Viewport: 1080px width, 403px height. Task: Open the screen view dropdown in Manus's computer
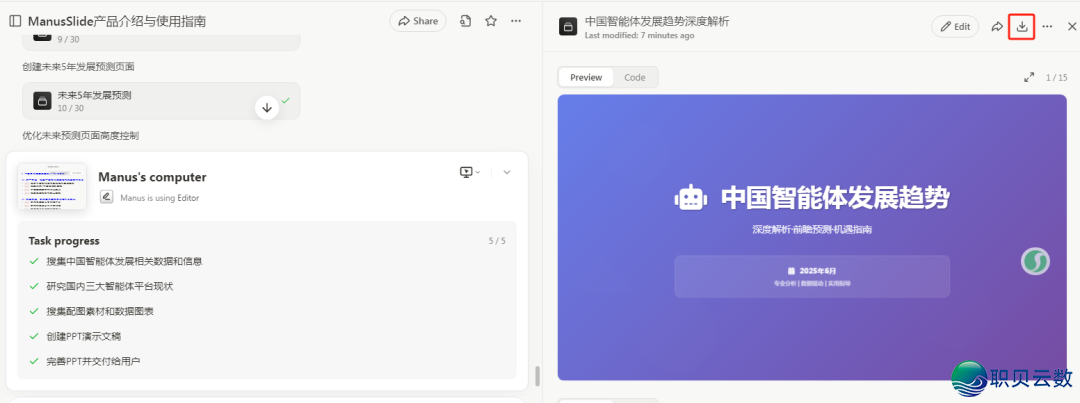tap(469, 172)
